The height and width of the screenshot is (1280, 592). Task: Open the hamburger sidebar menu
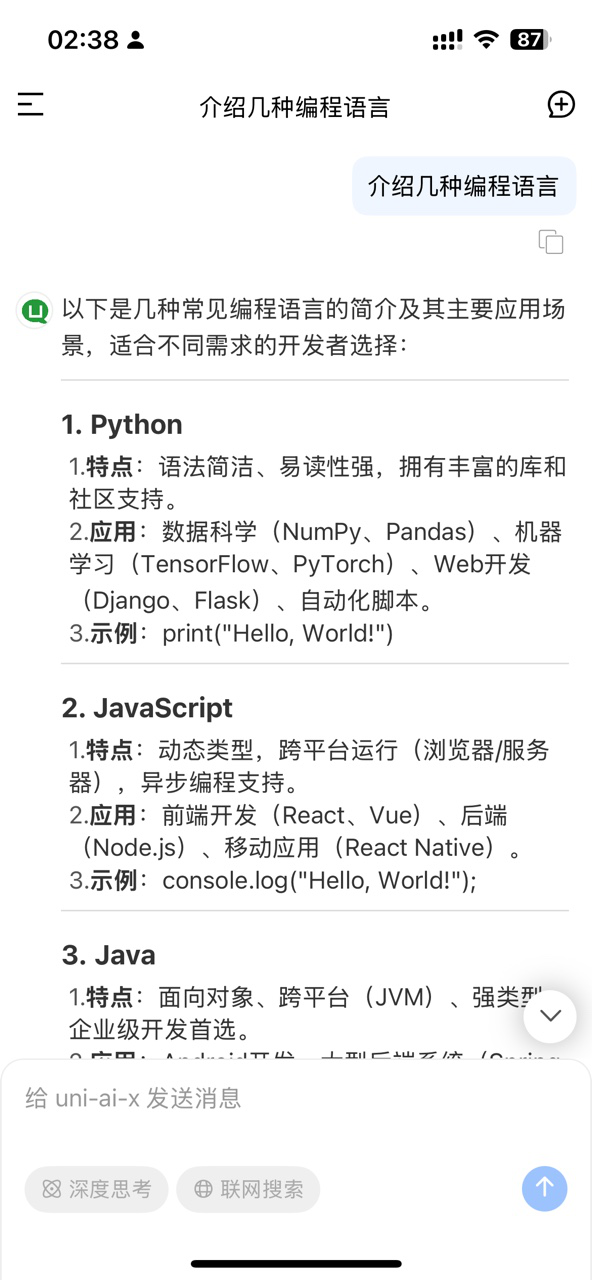point(31,104)
